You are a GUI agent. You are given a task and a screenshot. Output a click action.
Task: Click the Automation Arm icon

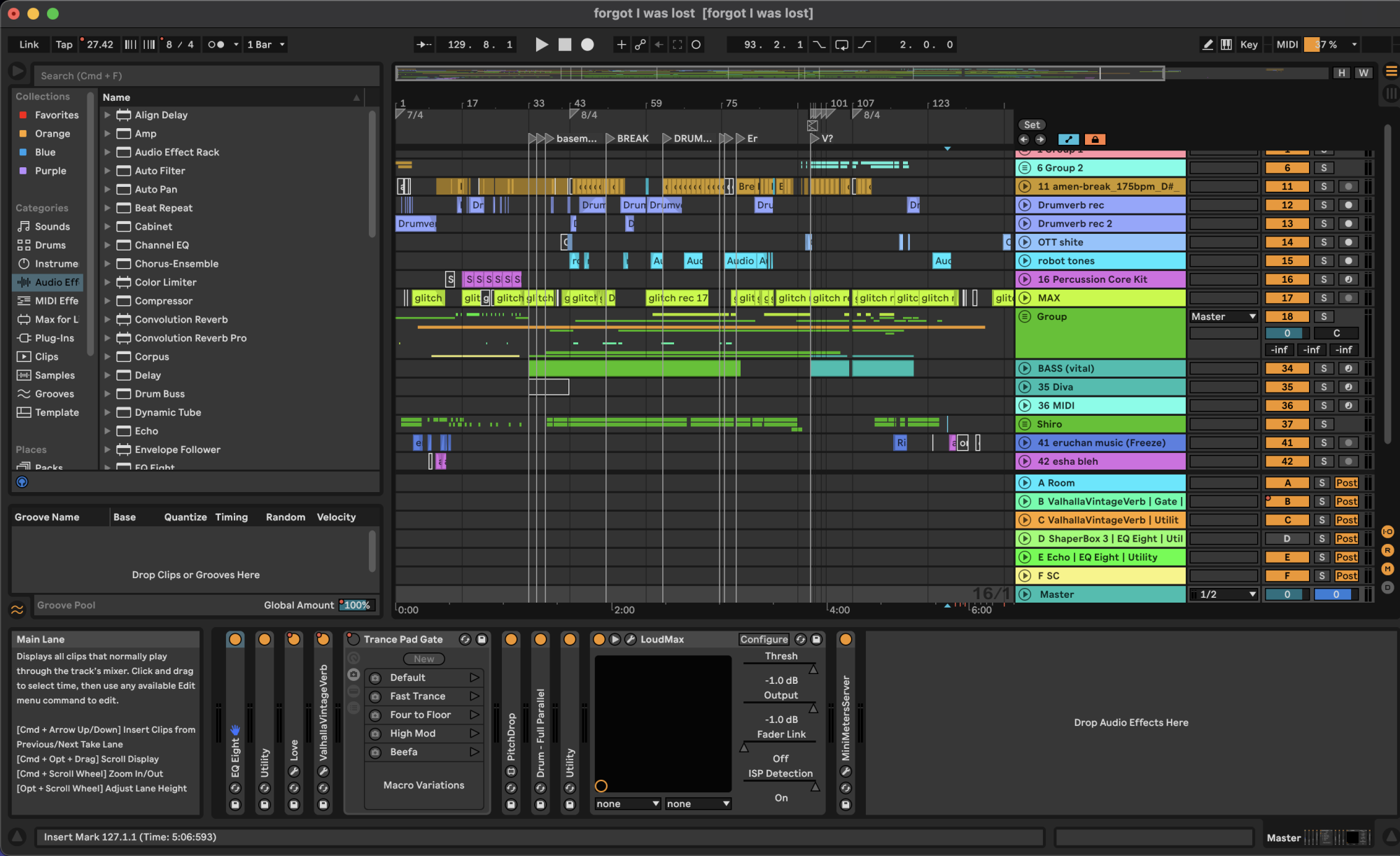(x=640, y=44)
